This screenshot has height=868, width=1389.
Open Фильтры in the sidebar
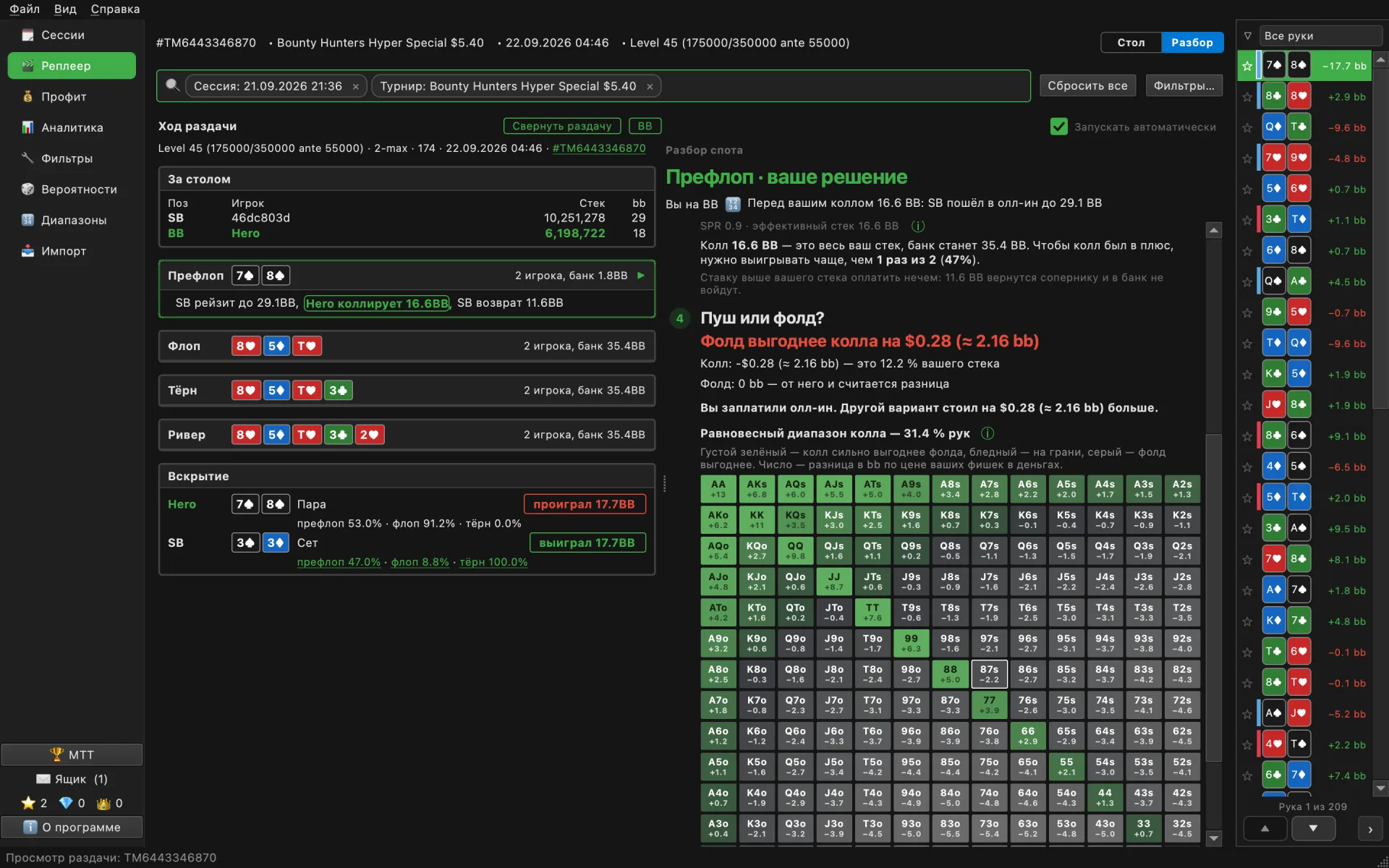click(x=71, y=158)
